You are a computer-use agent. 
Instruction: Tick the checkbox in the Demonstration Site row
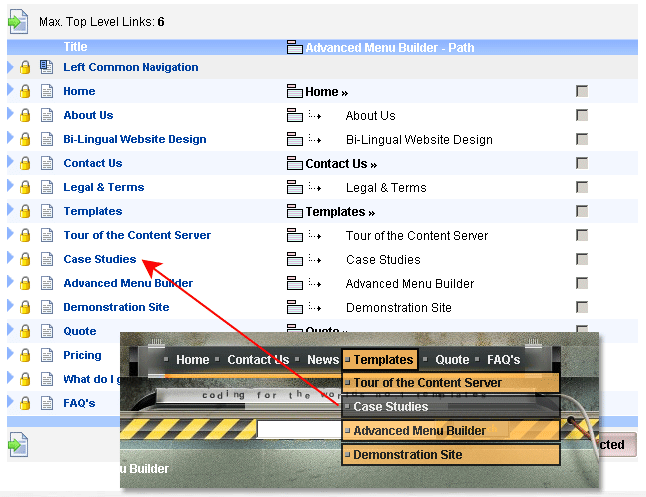pos(582,307)
